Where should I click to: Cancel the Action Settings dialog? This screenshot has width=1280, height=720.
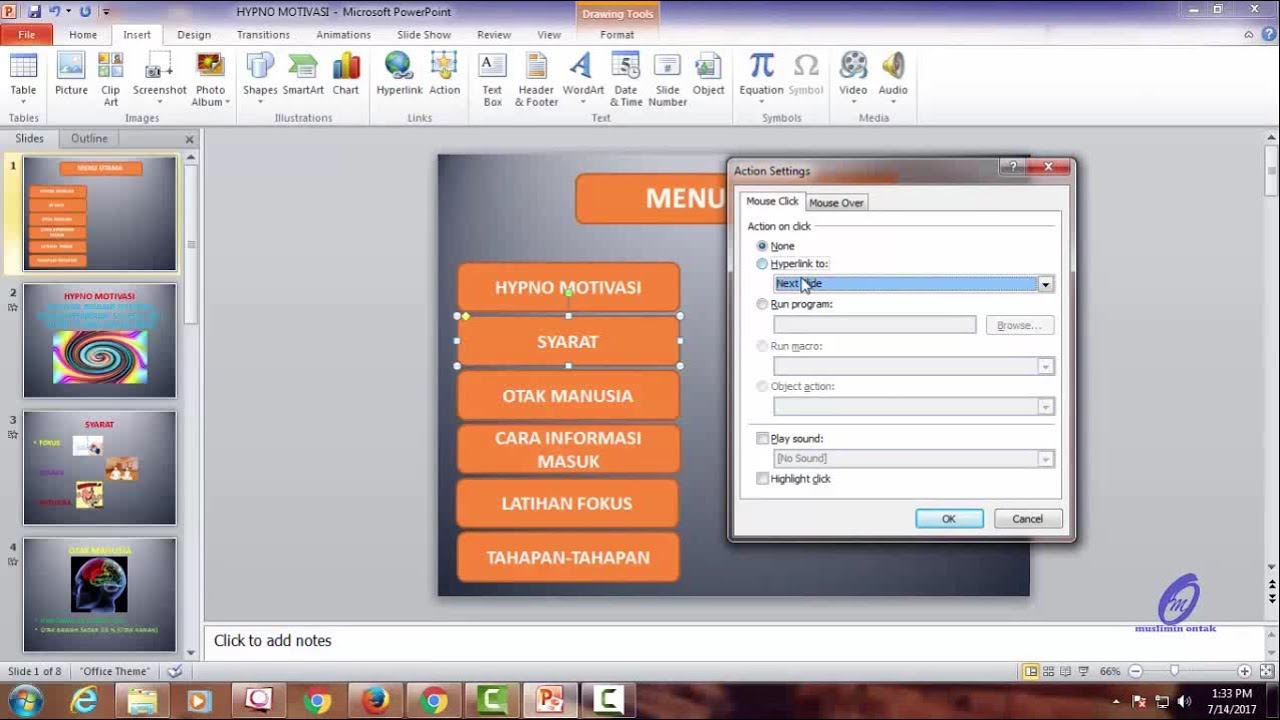point(1027,518)
